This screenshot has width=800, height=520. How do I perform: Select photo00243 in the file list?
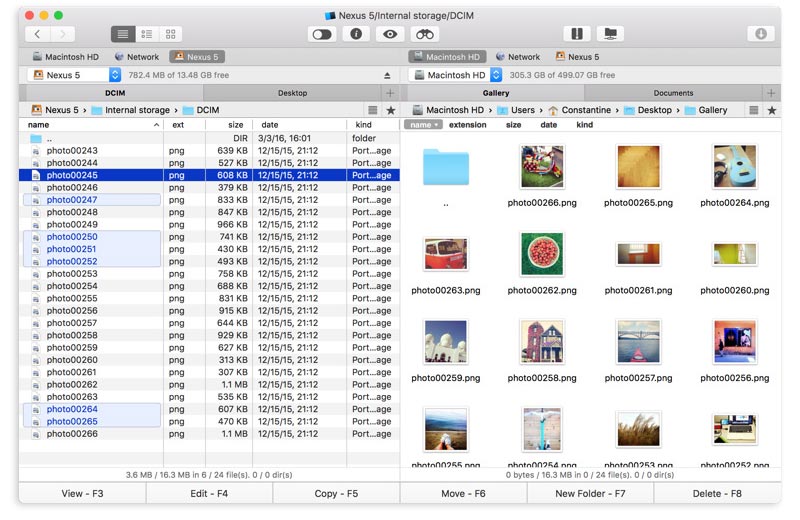pyautogui.click(x=209, y=151)
